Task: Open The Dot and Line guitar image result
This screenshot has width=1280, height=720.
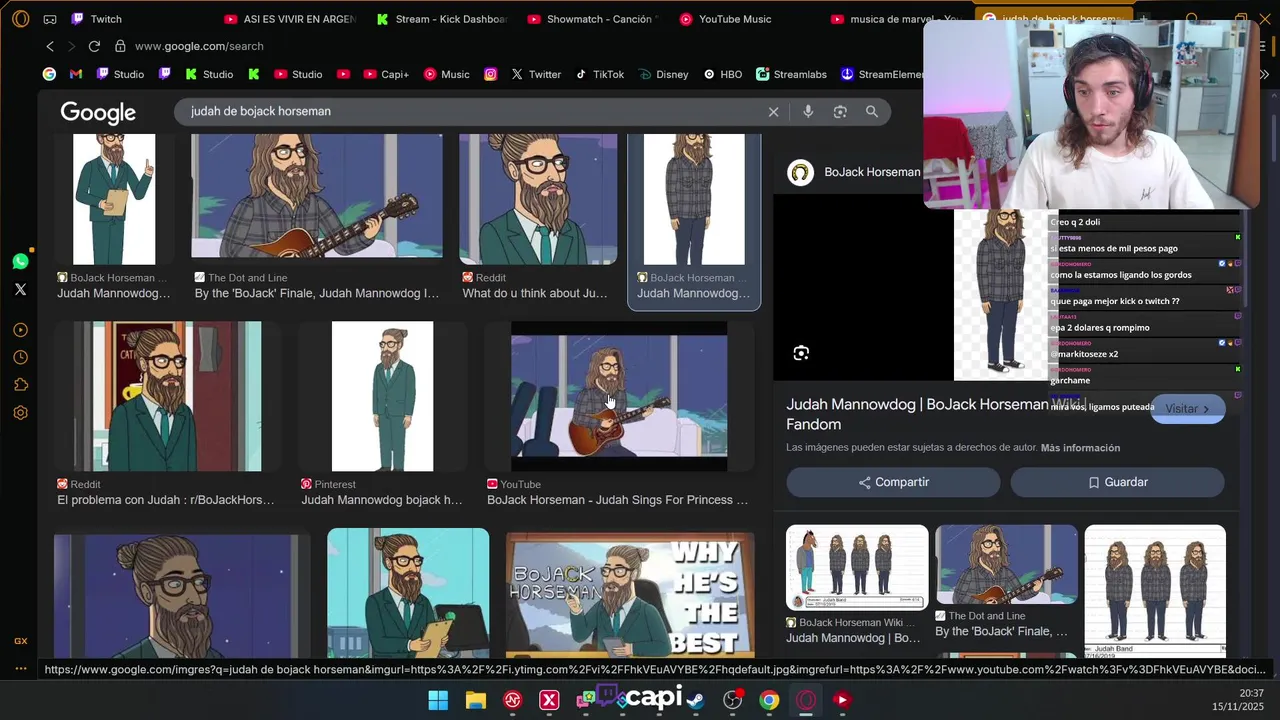Action: [x=317, y=196]
